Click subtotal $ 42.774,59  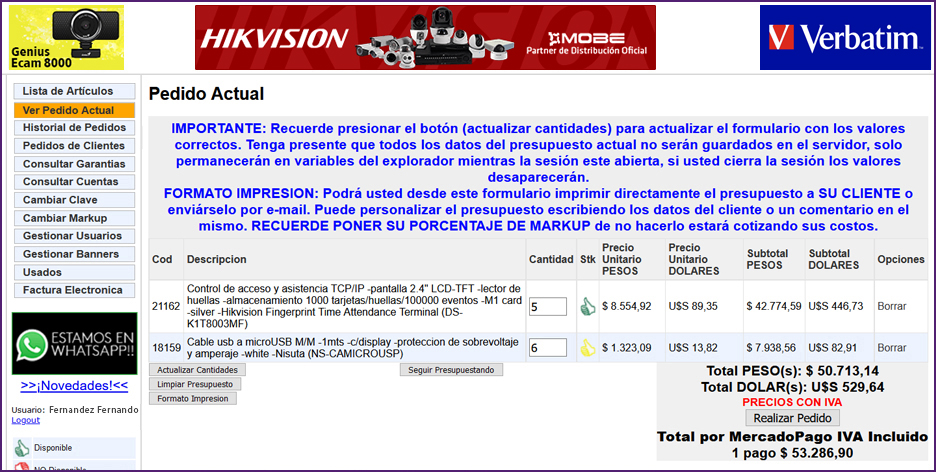point(774,307)
